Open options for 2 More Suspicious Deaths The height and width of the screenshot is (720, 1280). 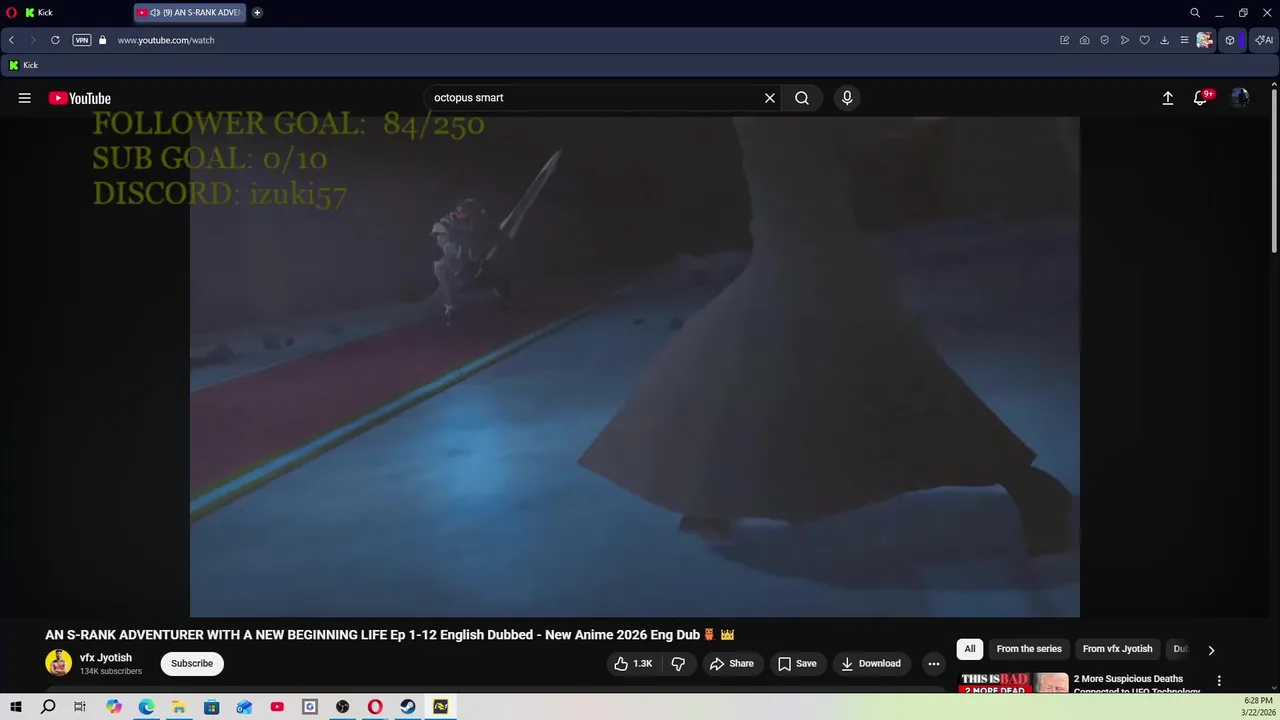tap(1219, 681)
